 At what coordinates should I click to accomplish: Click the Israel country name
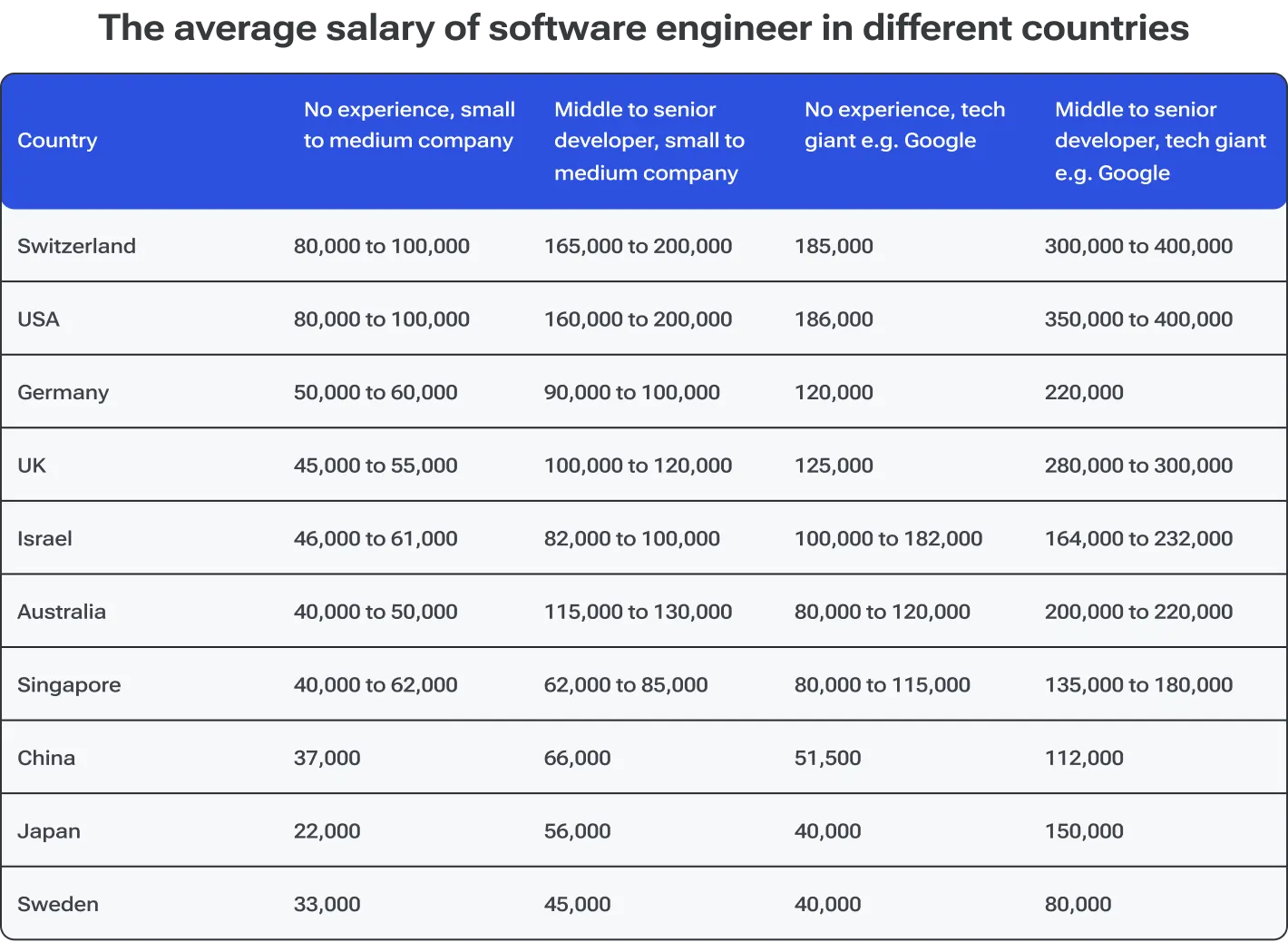pos(45,538)
